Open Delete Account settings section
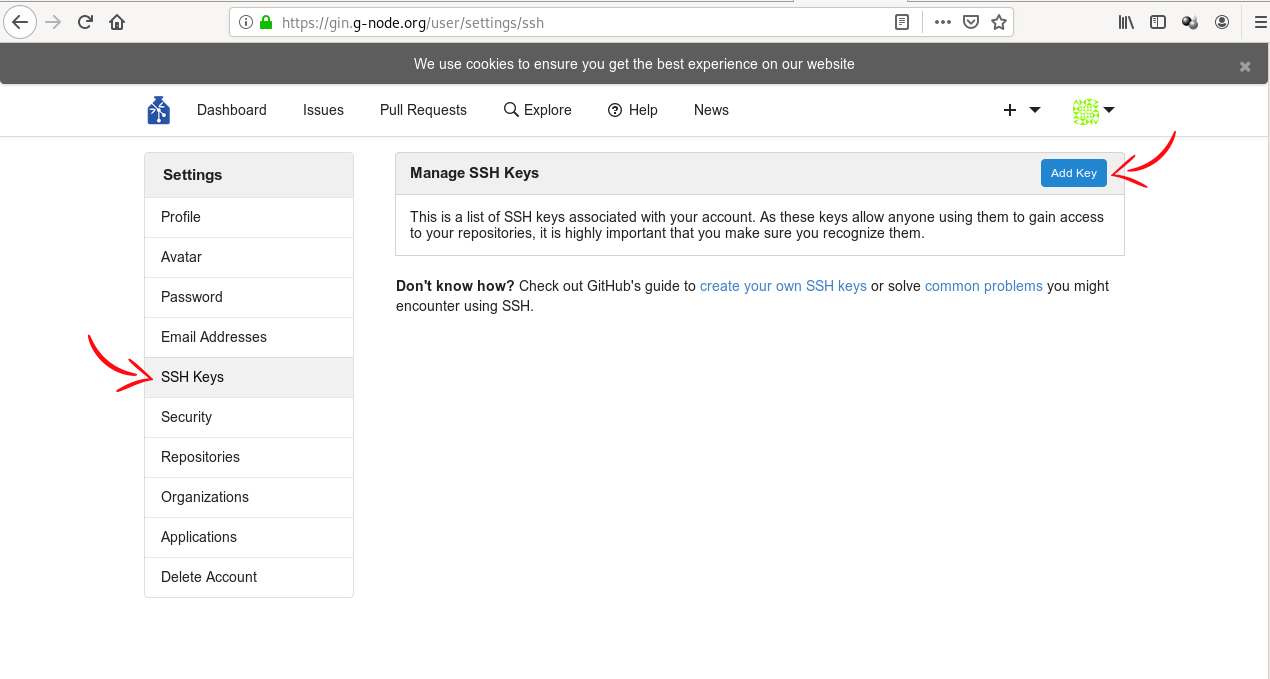Image resolution: width=1270 pixels, height=679 pixels. click(x=209, y=577)
